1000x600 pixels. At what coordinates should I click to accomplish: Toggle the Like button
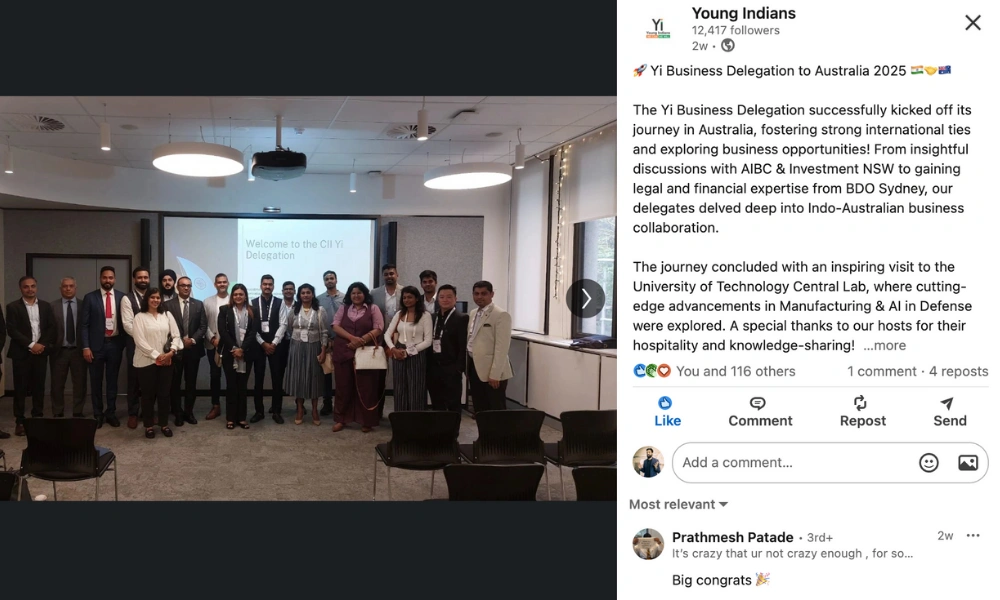pyautogui.click(x=667, y=412)
